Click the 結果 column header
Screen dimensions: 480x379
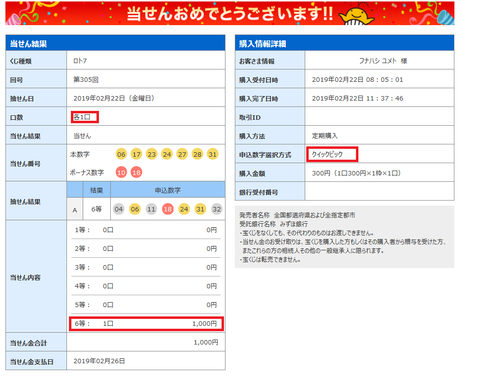pos(97,190)
